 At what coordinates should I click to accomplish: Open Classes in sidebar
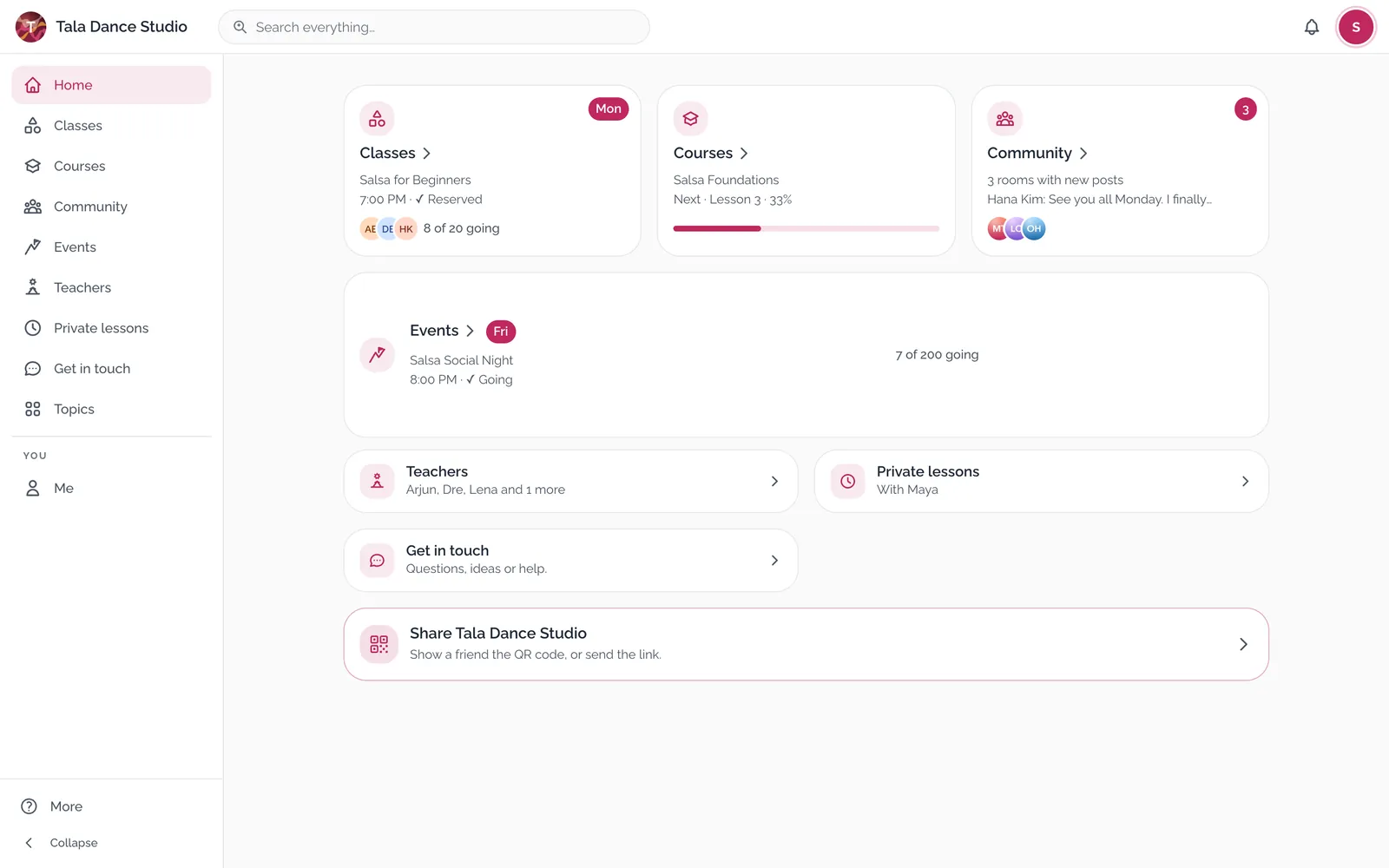[111, 126]
